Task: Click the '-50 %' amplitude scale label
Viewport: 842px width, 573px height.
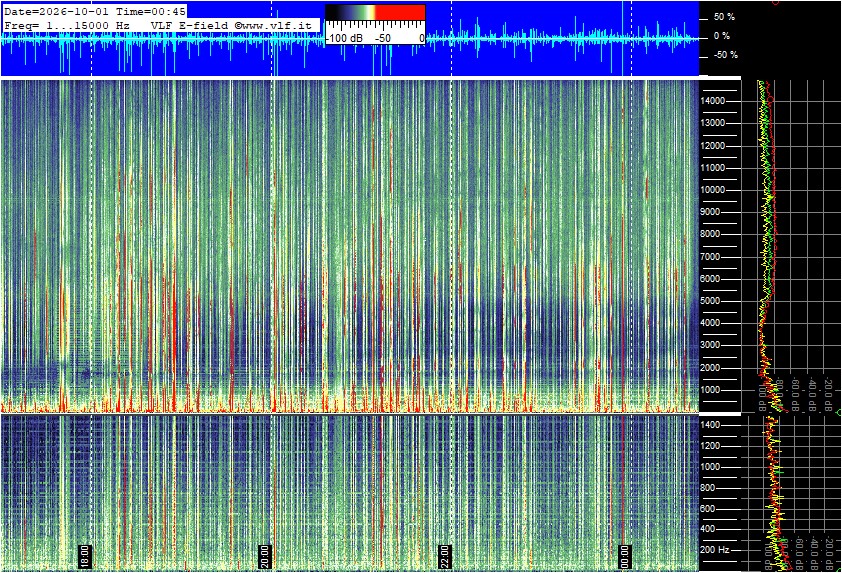Action: 726,55
